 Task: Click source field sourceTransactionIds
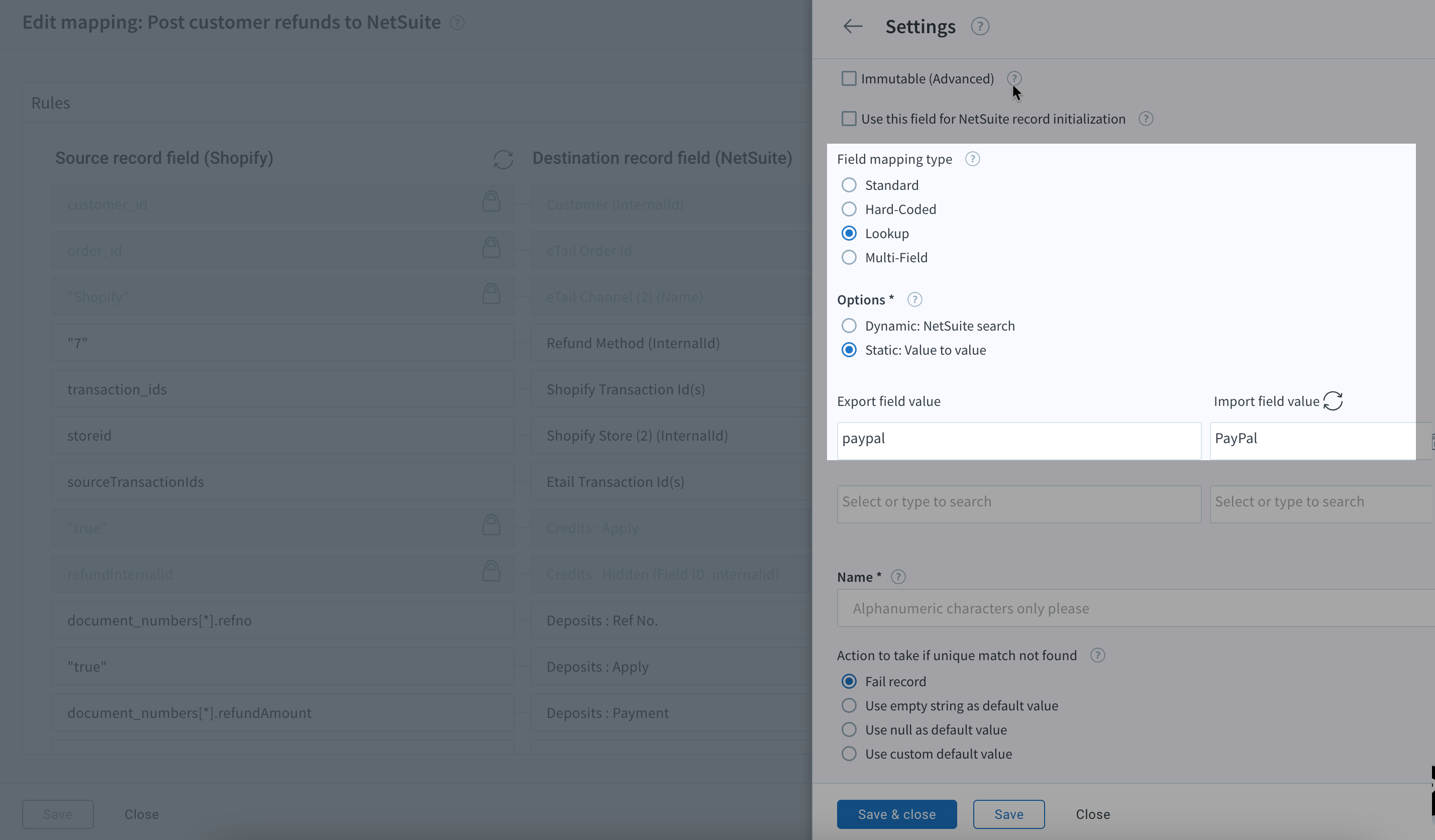tap(282, 481)
